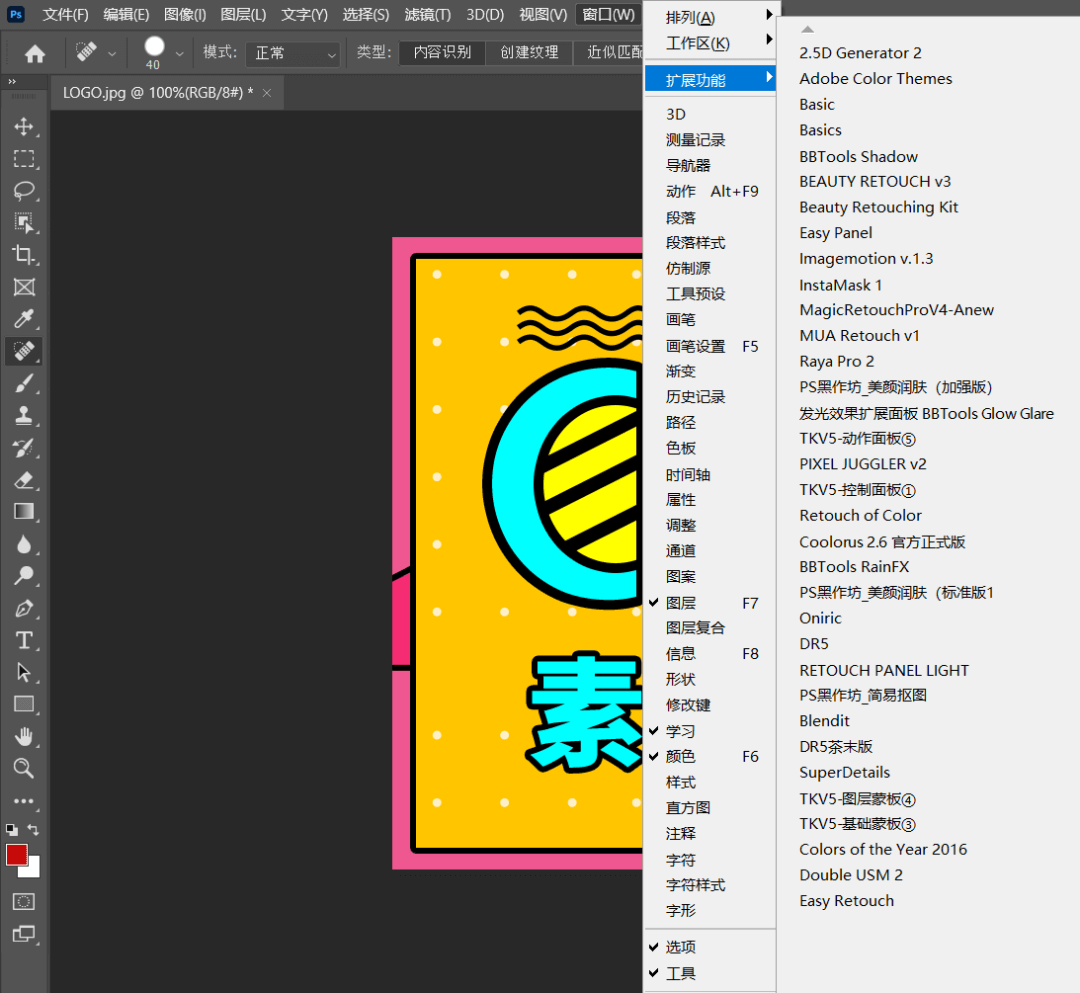
Task: Select the Move tool
Action: click(x=24, y=127)
